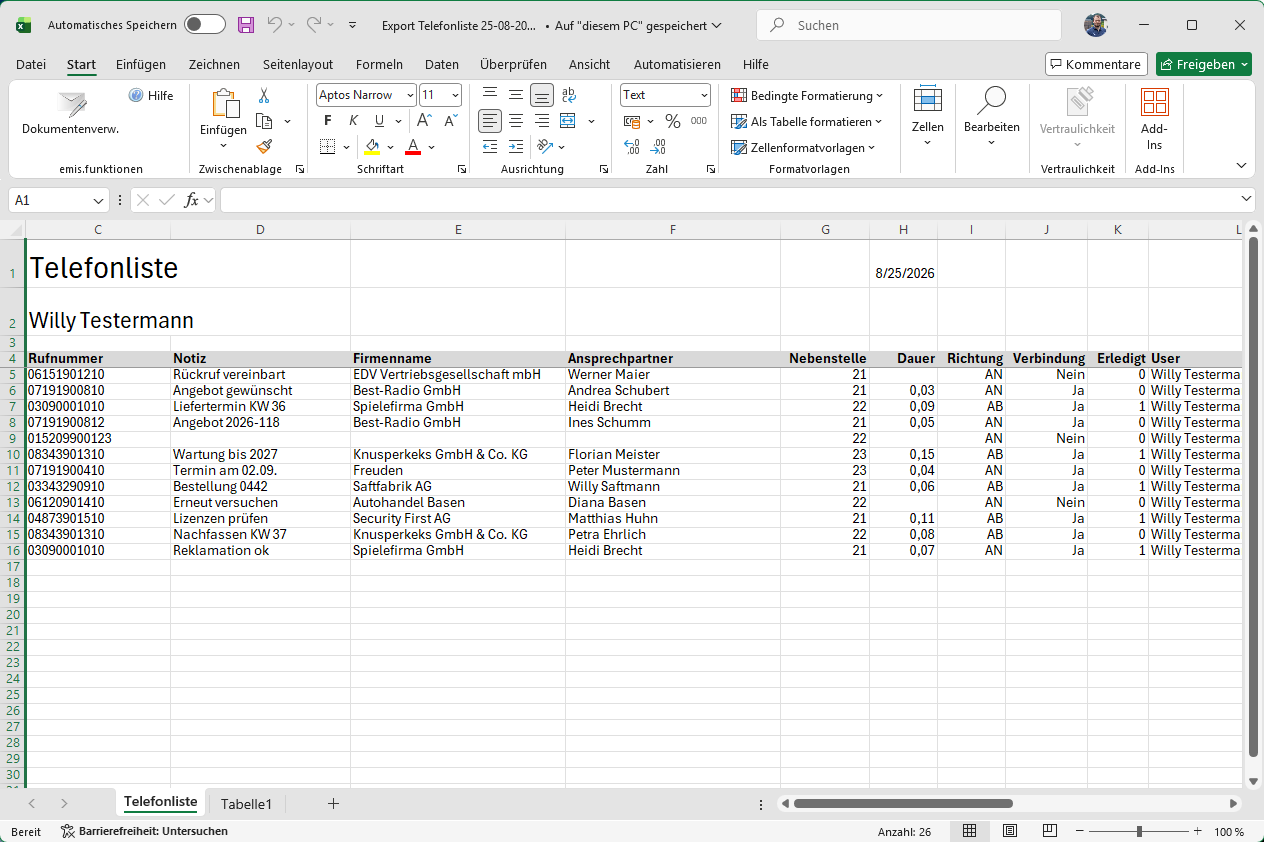Click the text orientation icon

click(x=545, y=146)
